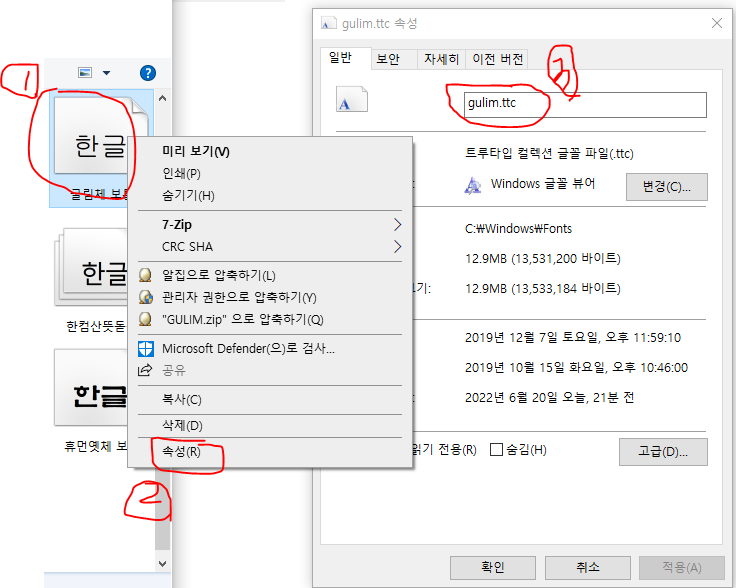Open the view options dropdown arrow
The width and height of the screenshot is (736, 588).
pyautogui.click(x=107, y=73)
